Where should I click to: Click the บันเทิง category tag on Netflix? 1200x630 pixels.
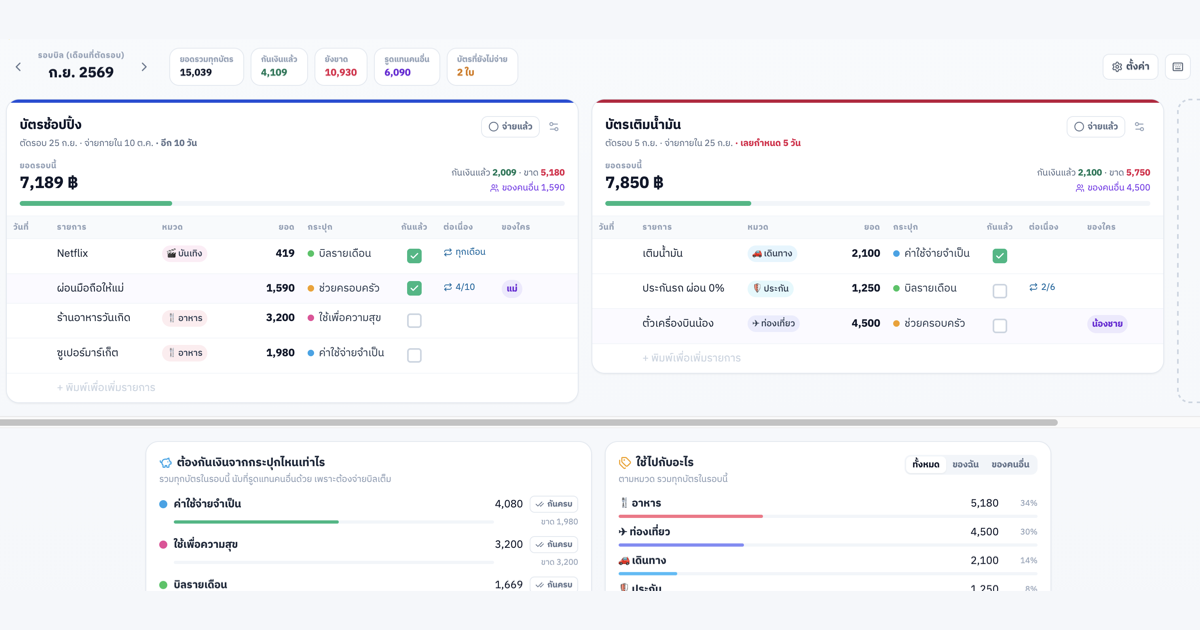tap(185, 254)
